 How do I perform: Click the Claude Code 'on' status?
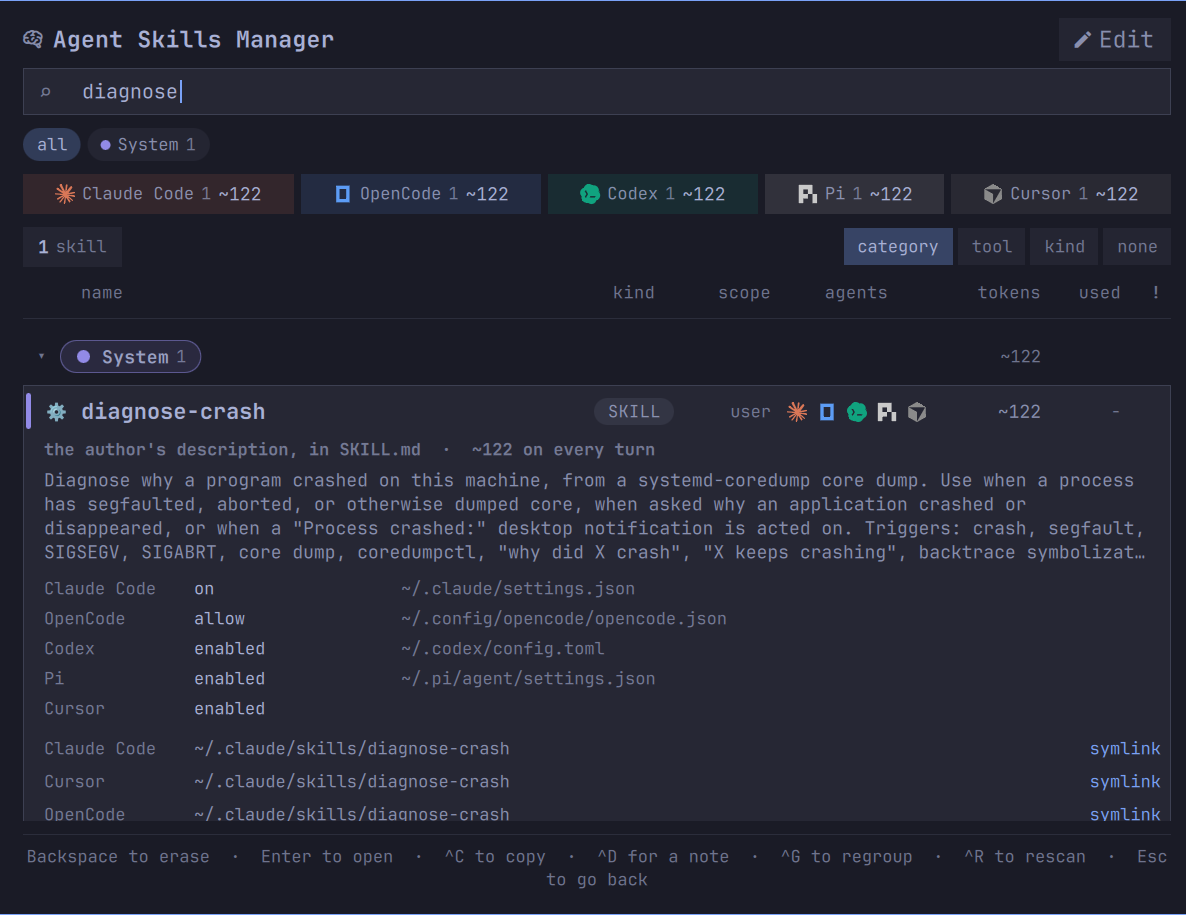pyautogui.click(x=203, y=589)
